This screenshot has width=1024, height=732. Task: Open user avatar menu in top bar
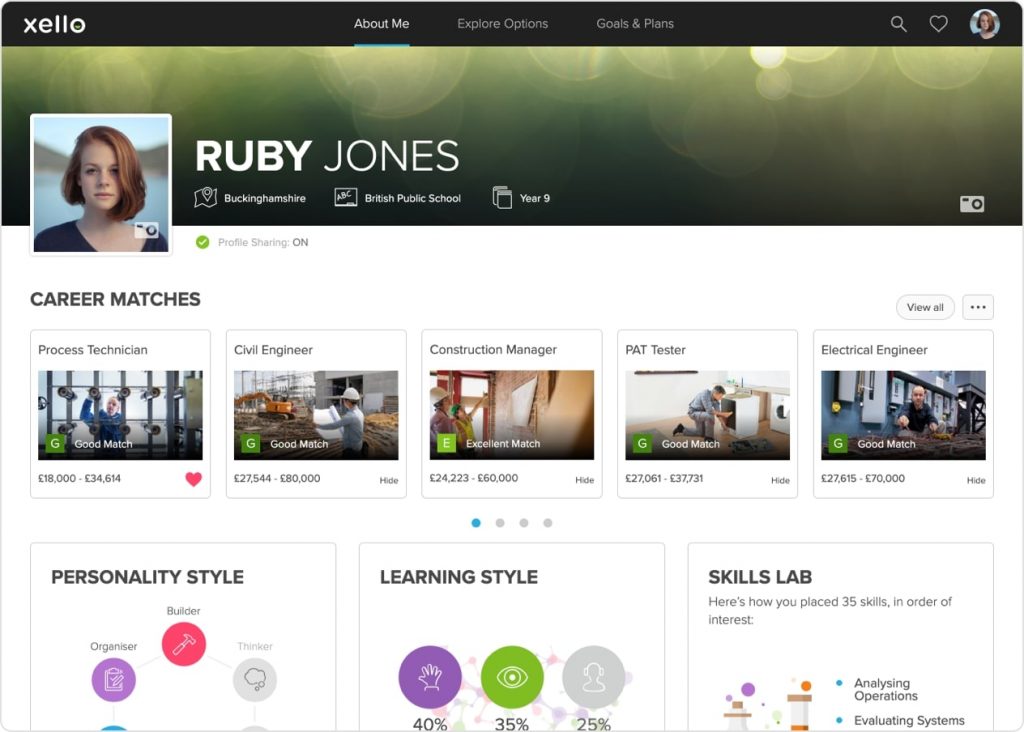(x=984, y=24)
